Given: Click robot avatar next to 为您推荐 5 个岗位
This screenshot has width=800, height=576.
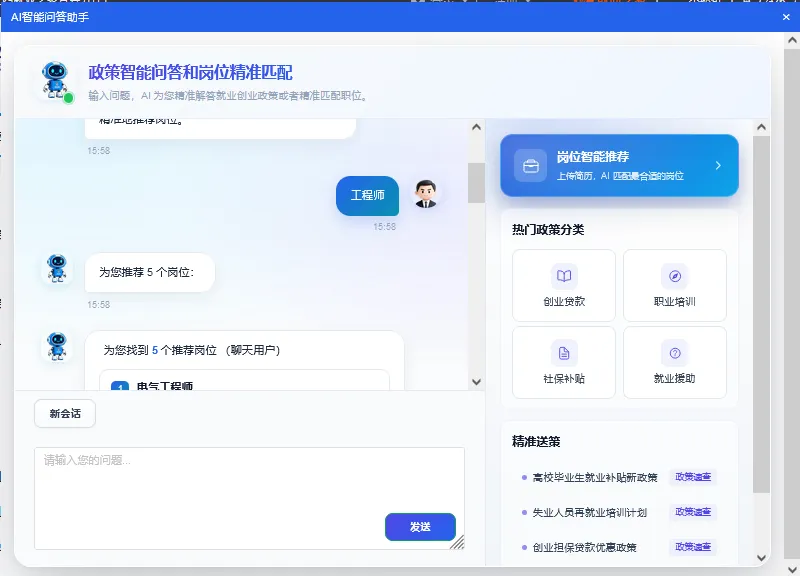Looking at the screenshot, I should [x=57, y=268].
